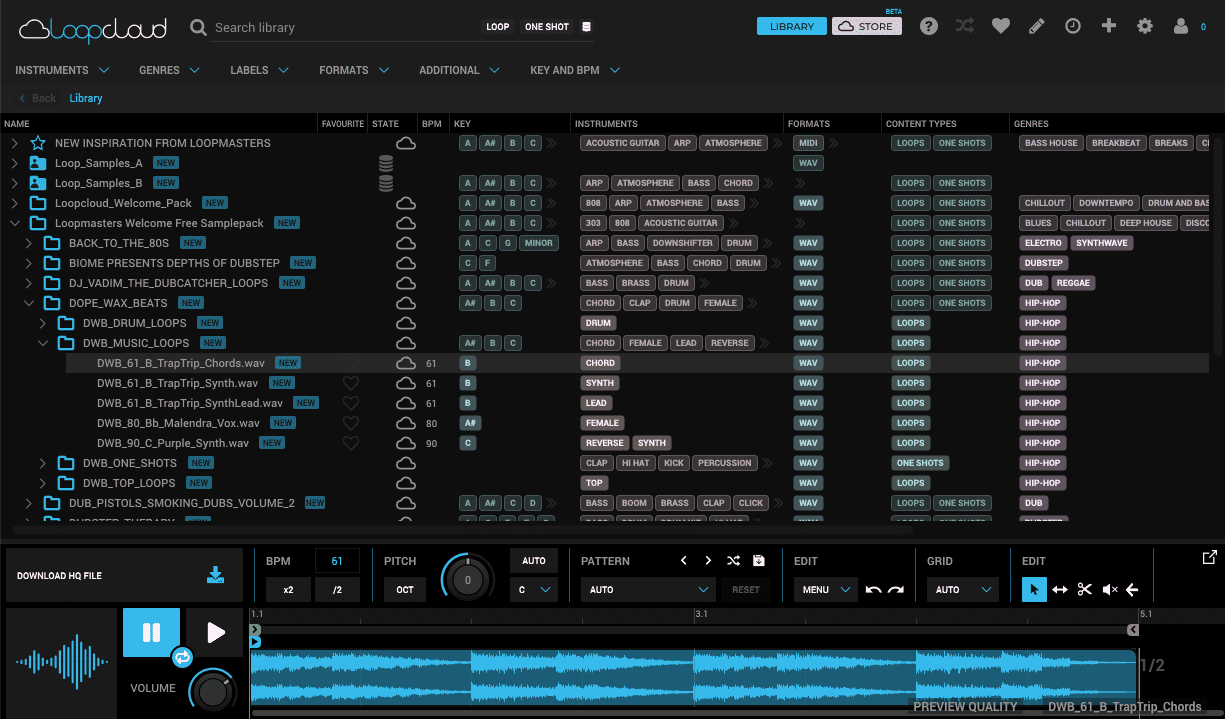This screenshot has height=719, width=1225.
Task: Open the LABELS filter dropdown
Action: click(x=259, y=70)
